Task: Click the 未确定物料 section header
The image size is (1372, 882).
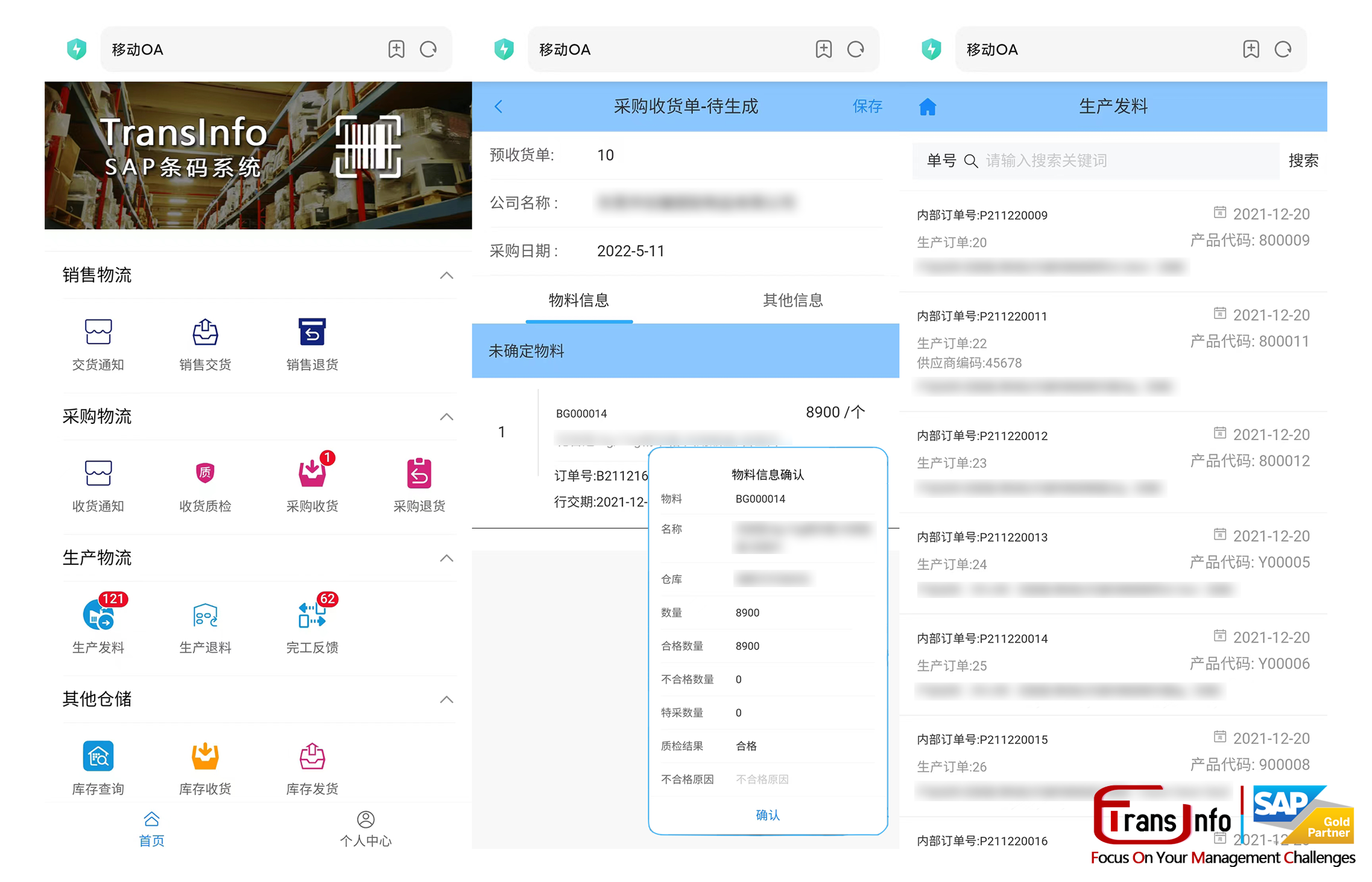Action: coord(685,351)
